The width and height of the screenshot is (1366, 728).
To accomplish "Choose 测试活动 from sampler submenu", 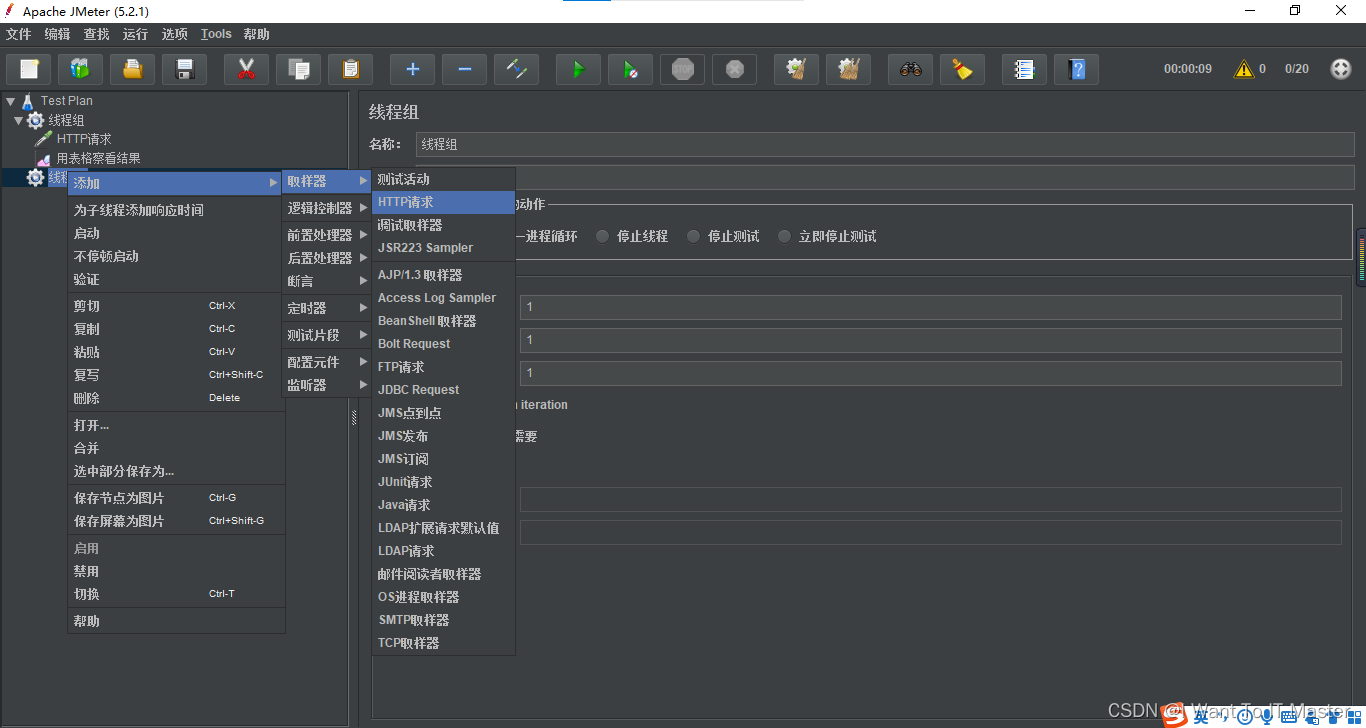I will pyautogui.click(x=443, y=179).
